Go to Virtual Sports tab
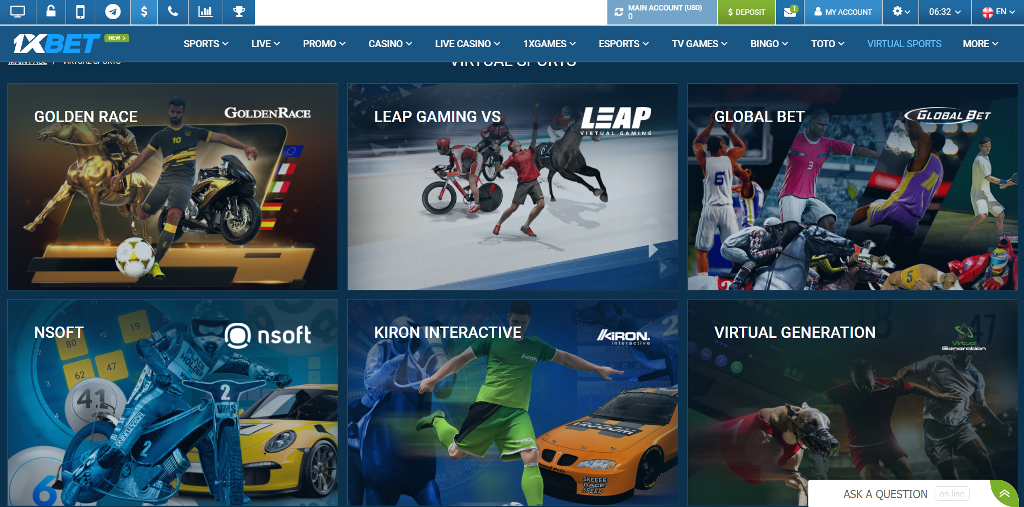The image size is (1024, 507). (x=904, y=44)
